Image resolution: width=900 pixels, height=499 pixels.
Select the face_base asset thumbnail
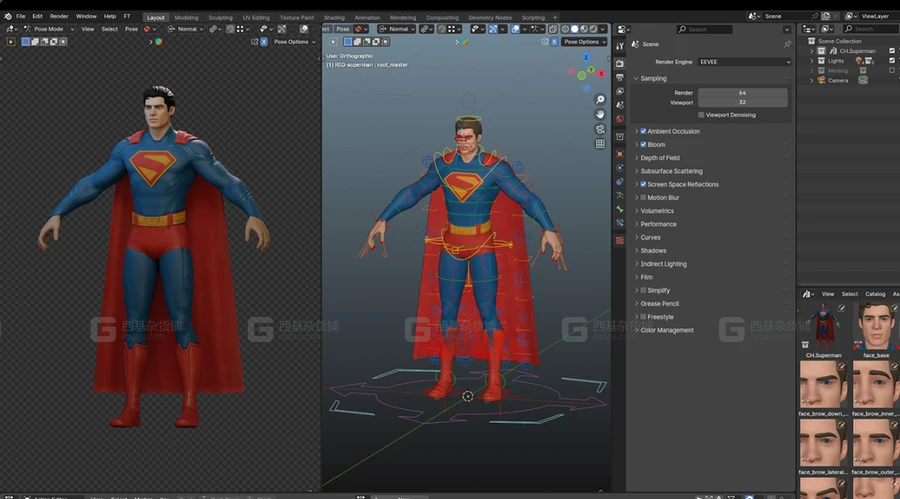pos(876,326)
